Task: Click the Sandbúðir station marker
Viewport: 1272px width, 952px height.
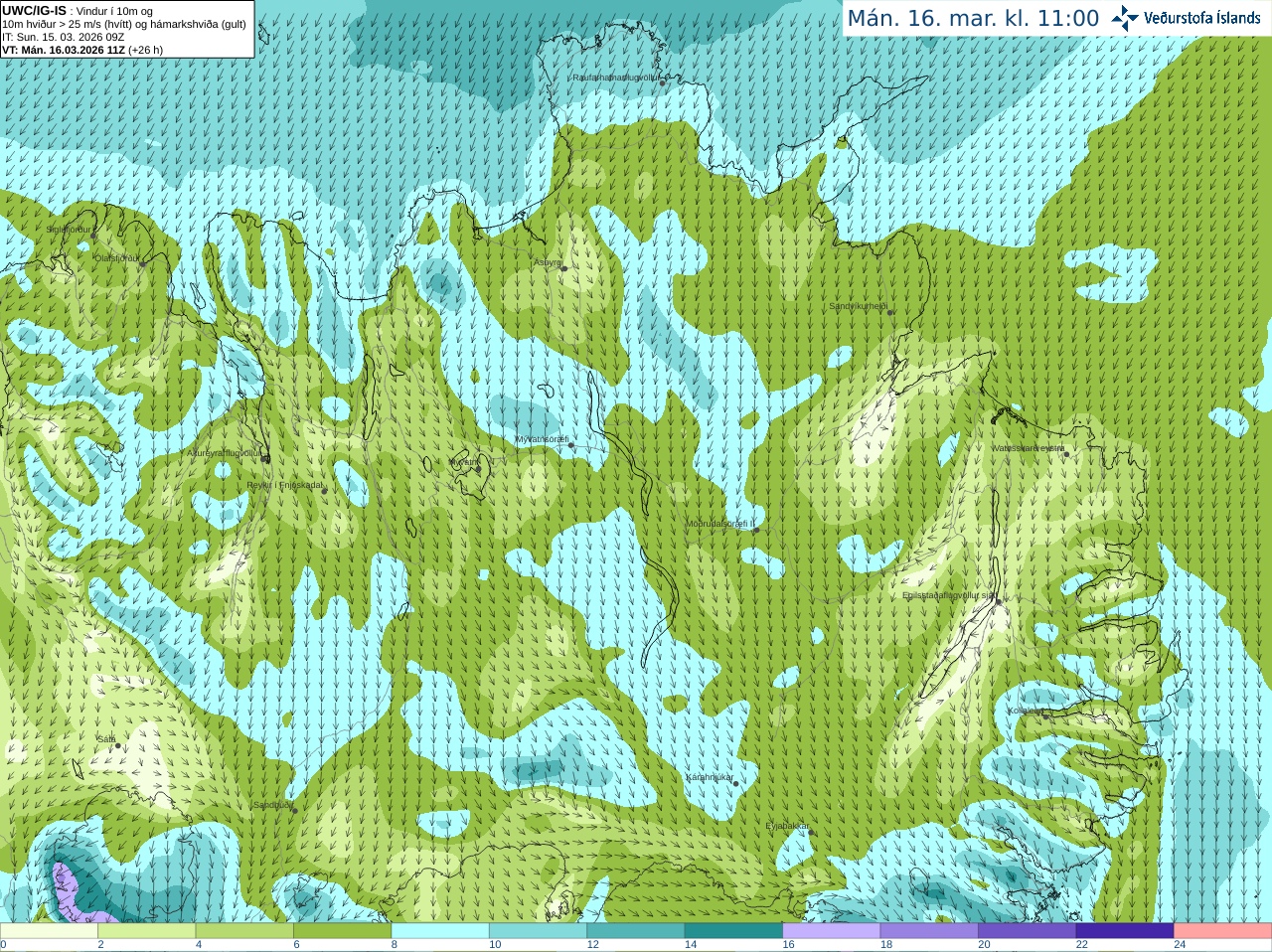Action: pyautogui.click(x=295, y=811)
